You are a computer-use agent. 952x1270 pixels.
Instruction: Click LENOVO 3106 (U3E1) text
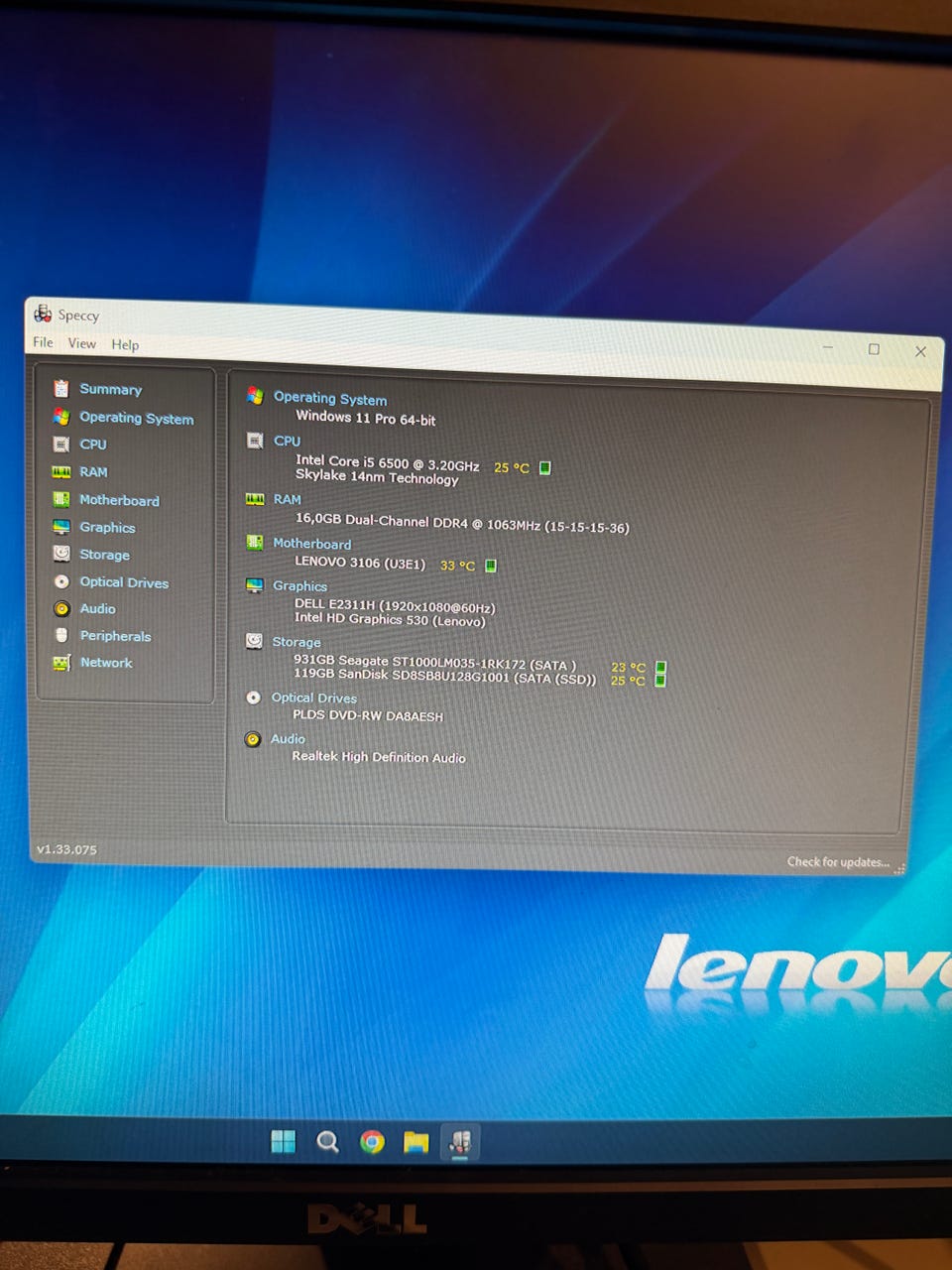[x=360, y=563]
